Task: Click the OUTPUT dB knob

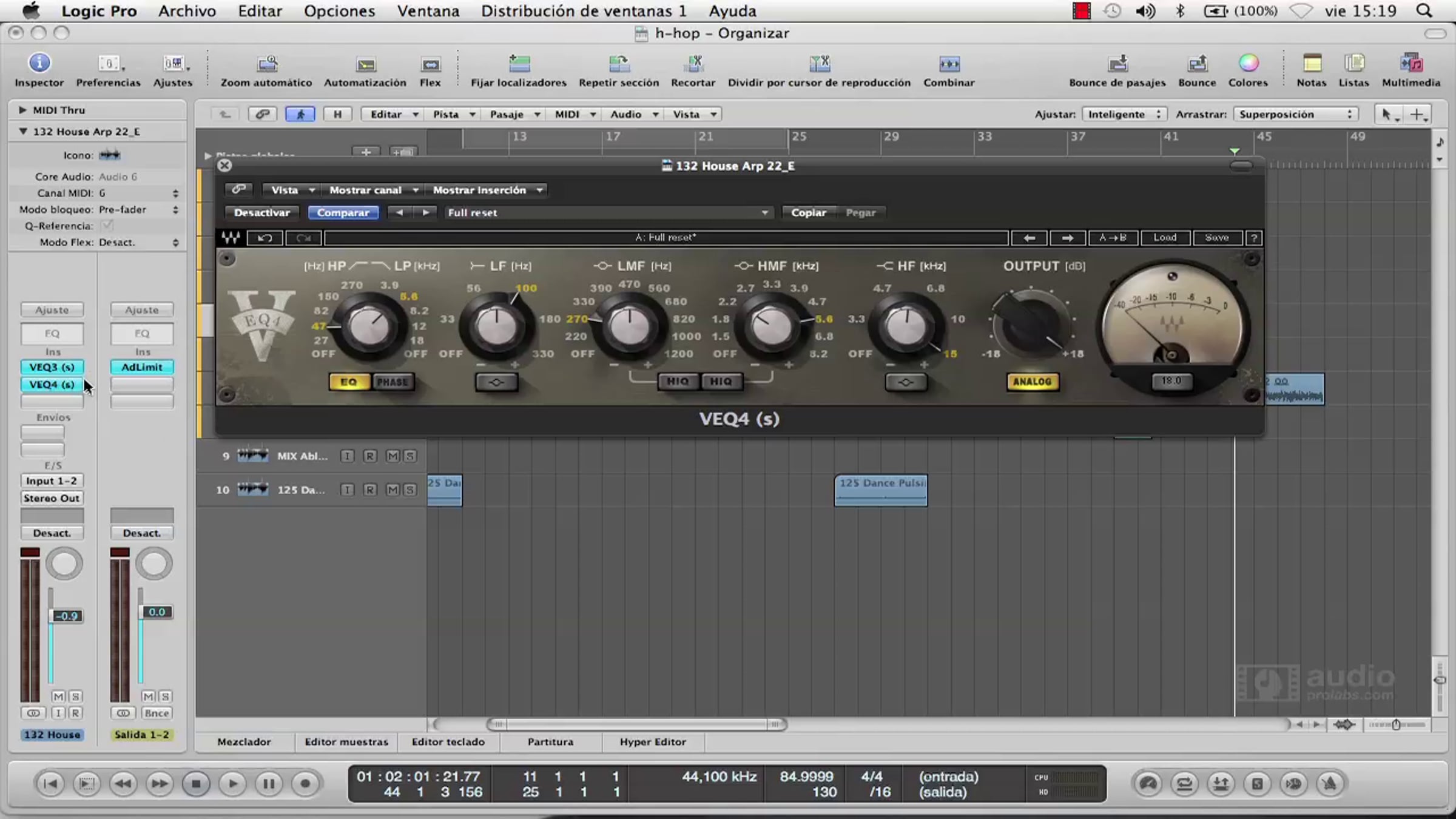Action: pyautogui.click(x=1030, y=325)
